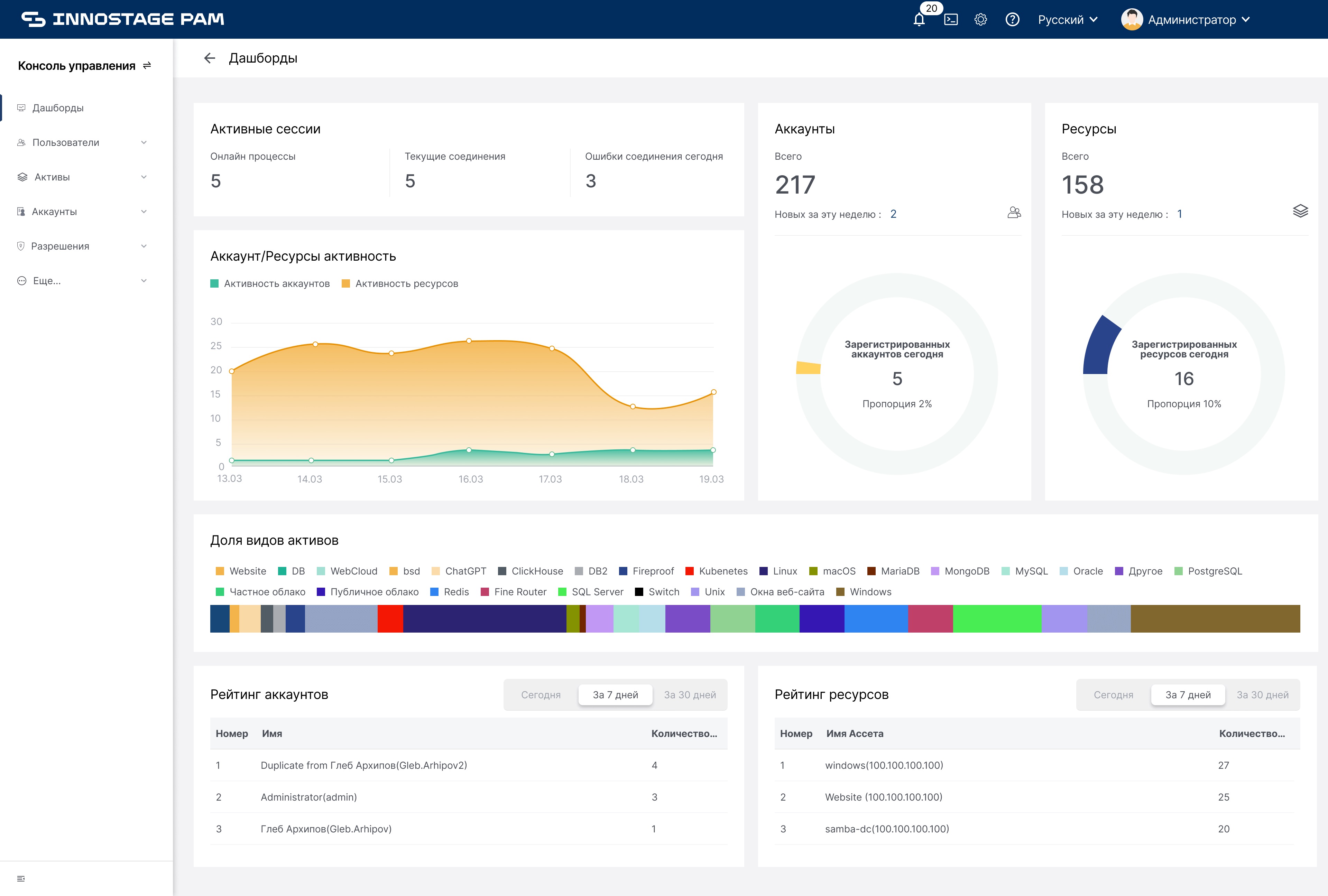Click the layers icon in Ресурсы card

tap(1300, 211)
